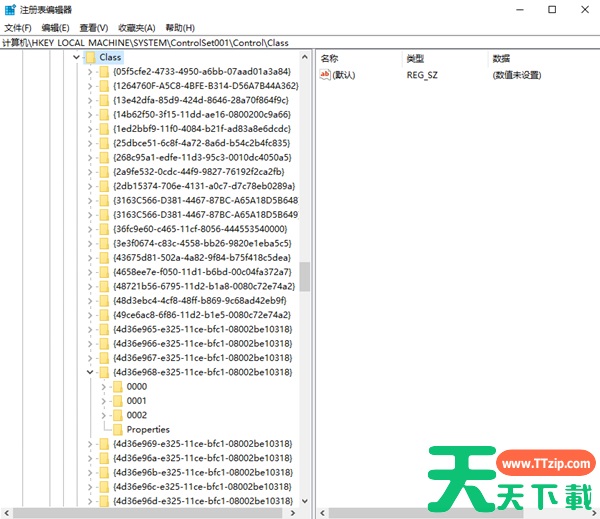Screen dimensions: 600x519
Task: Collapse the Class tree node
Action: [x=76, y=58]
